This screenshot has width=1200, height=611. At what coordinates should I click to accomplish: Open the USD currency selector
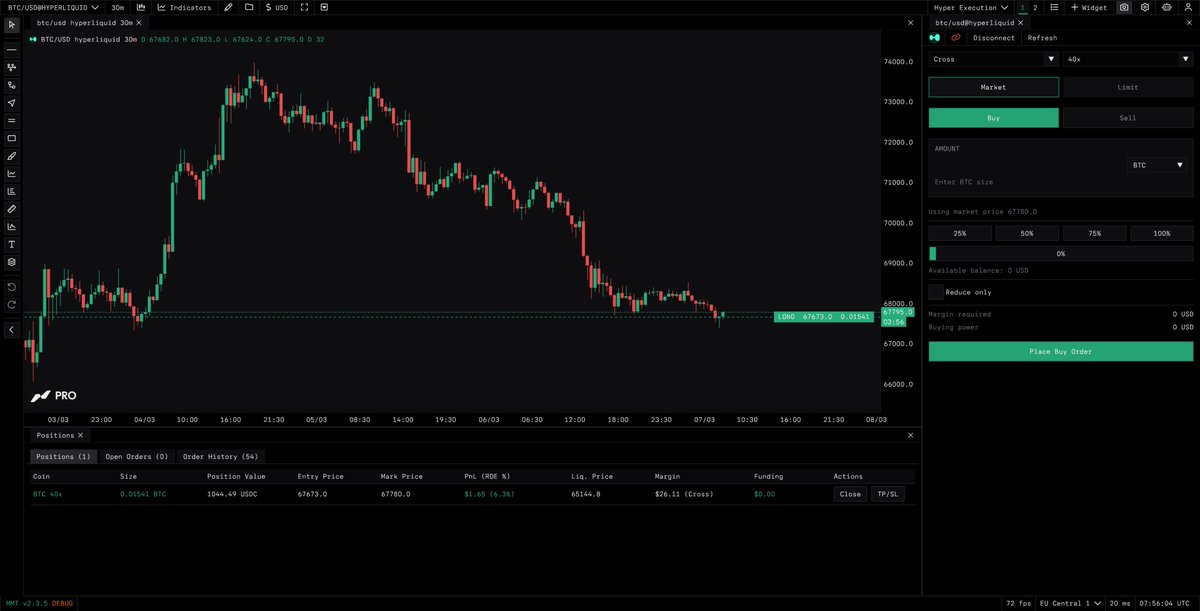click(x=277, y=7)
